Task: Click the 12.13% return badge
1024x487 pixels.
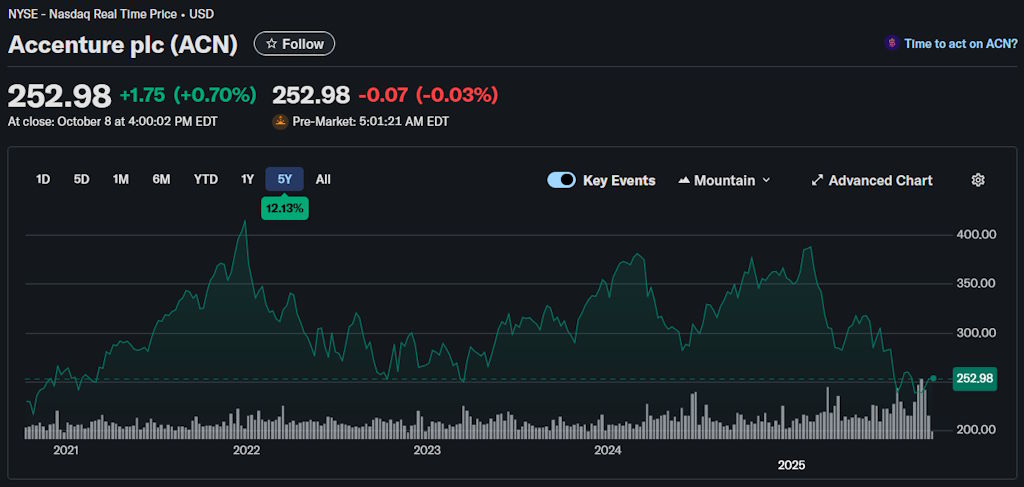Action: [x=285, y=208]
